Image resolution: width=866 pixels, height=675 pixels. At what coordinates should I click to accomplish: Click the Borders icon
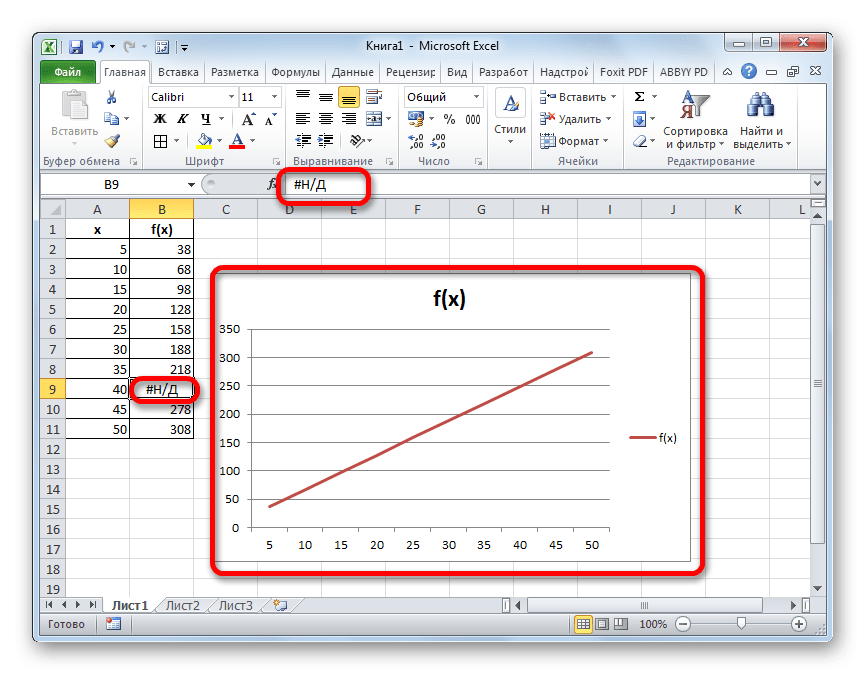click(160, 141)
